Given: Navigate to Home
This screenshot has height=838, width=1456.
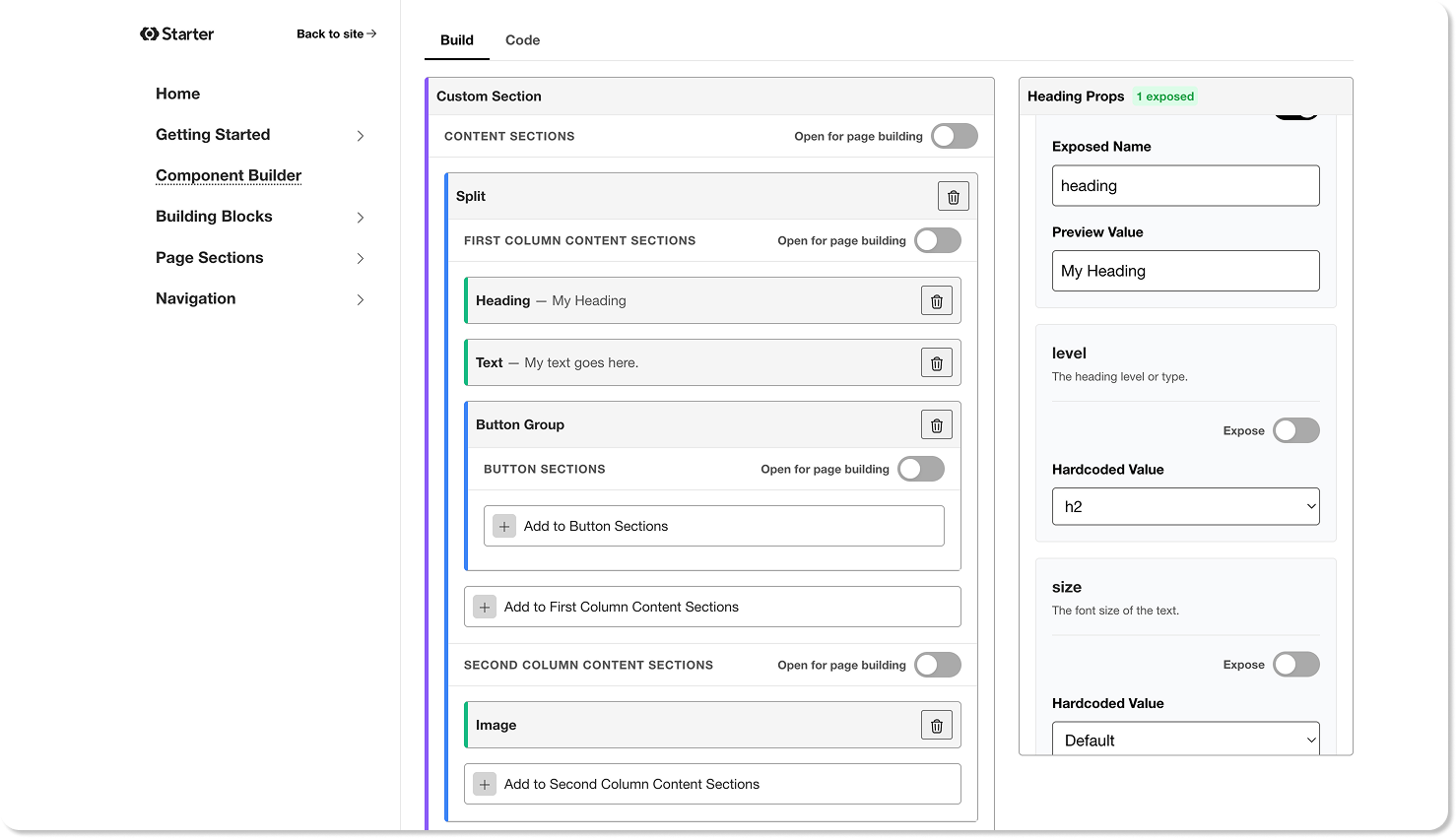Looking at the screenshot, I should 177,94.
